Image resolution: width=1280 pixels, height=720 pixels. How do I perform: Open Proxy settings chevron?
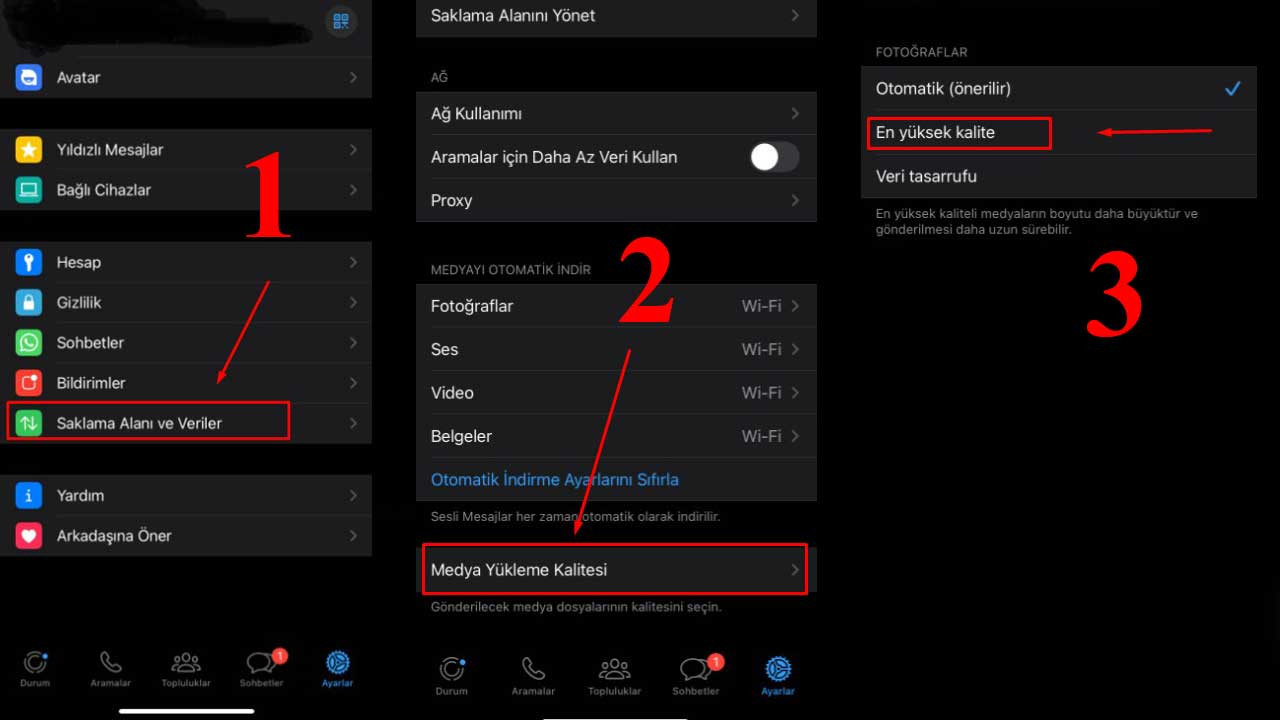[x=795, y=200]
